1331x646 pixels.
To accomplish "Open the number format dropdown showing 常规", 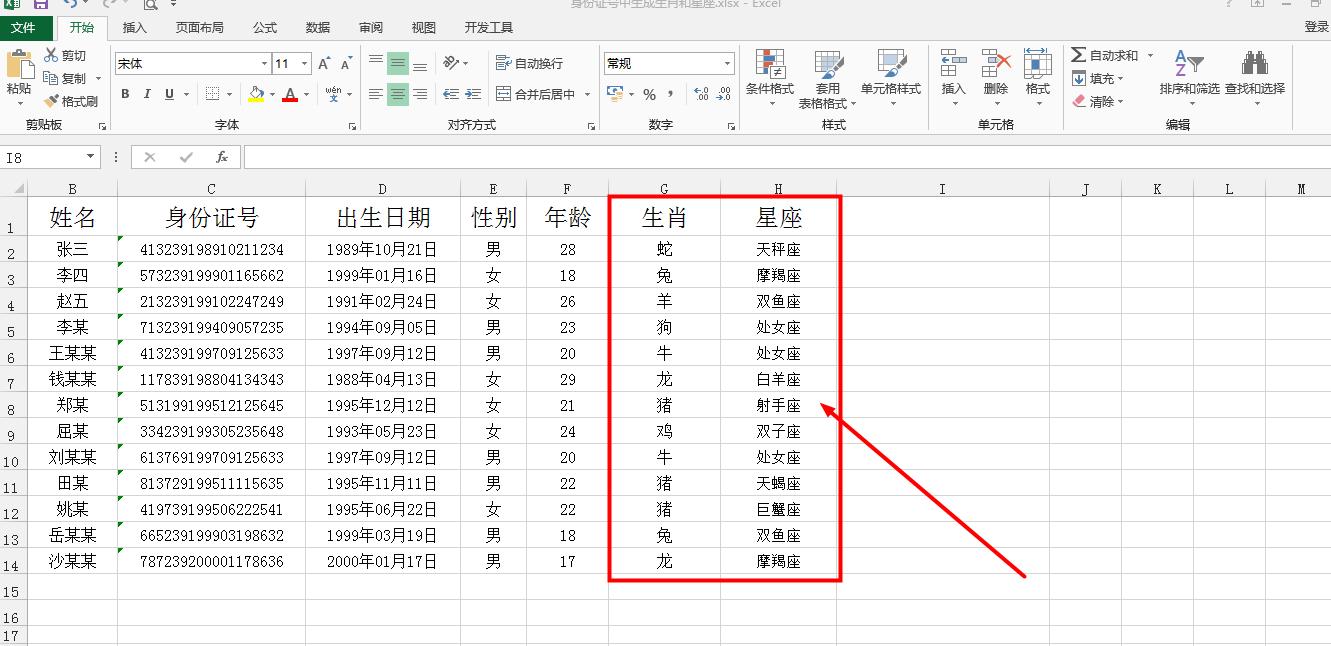I will (x=726, y=62).
